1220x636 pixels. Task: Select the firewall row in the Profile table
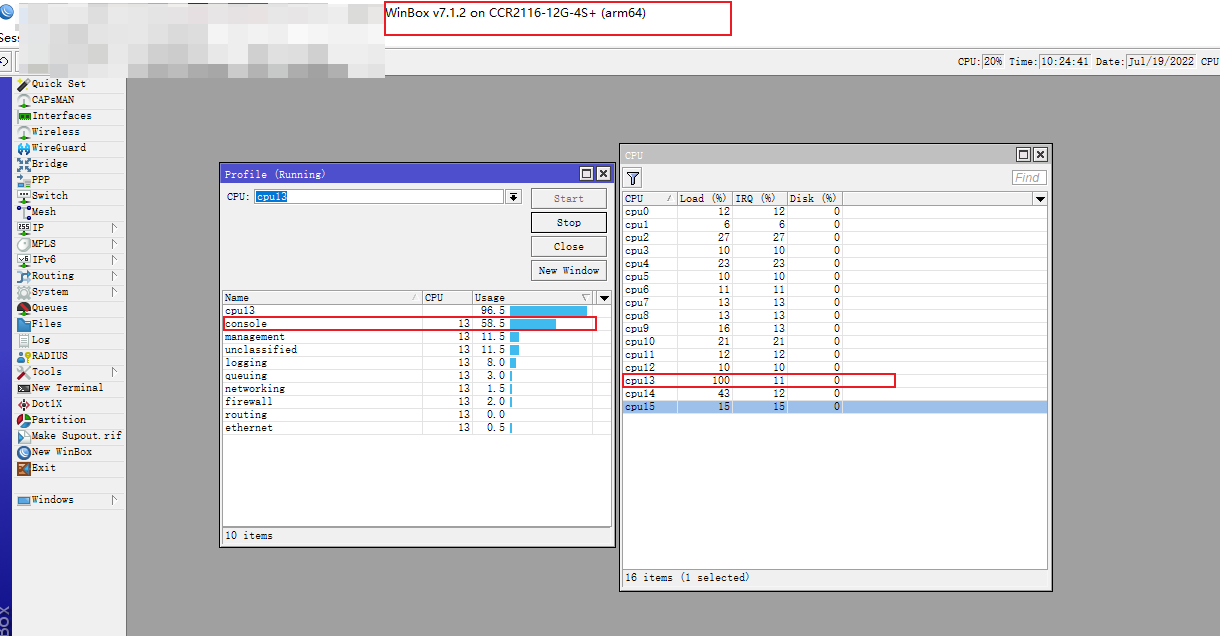[x=408, y=402]
